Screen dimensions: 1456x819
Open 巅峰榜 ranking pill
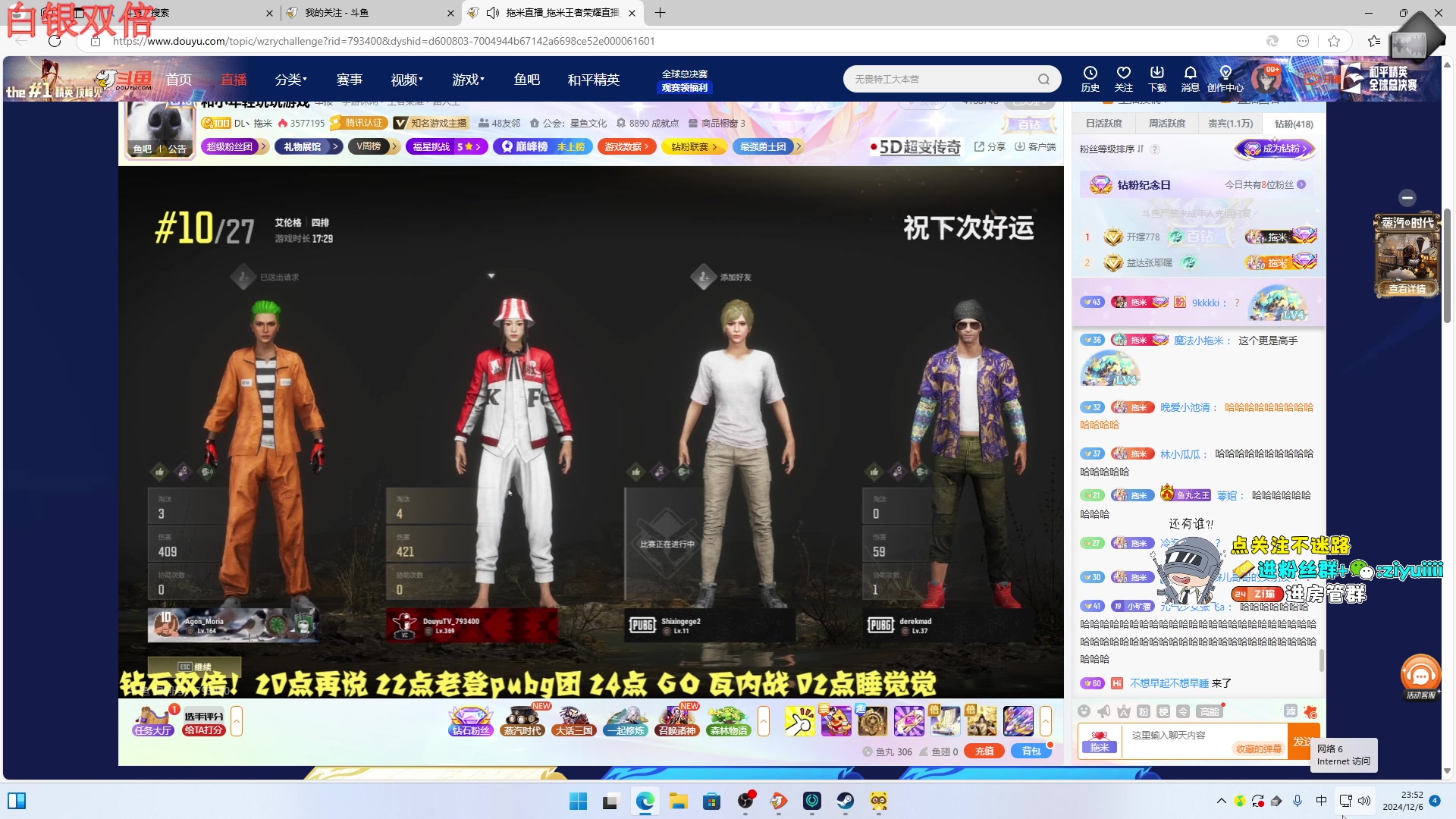click(x=543, y=146)
